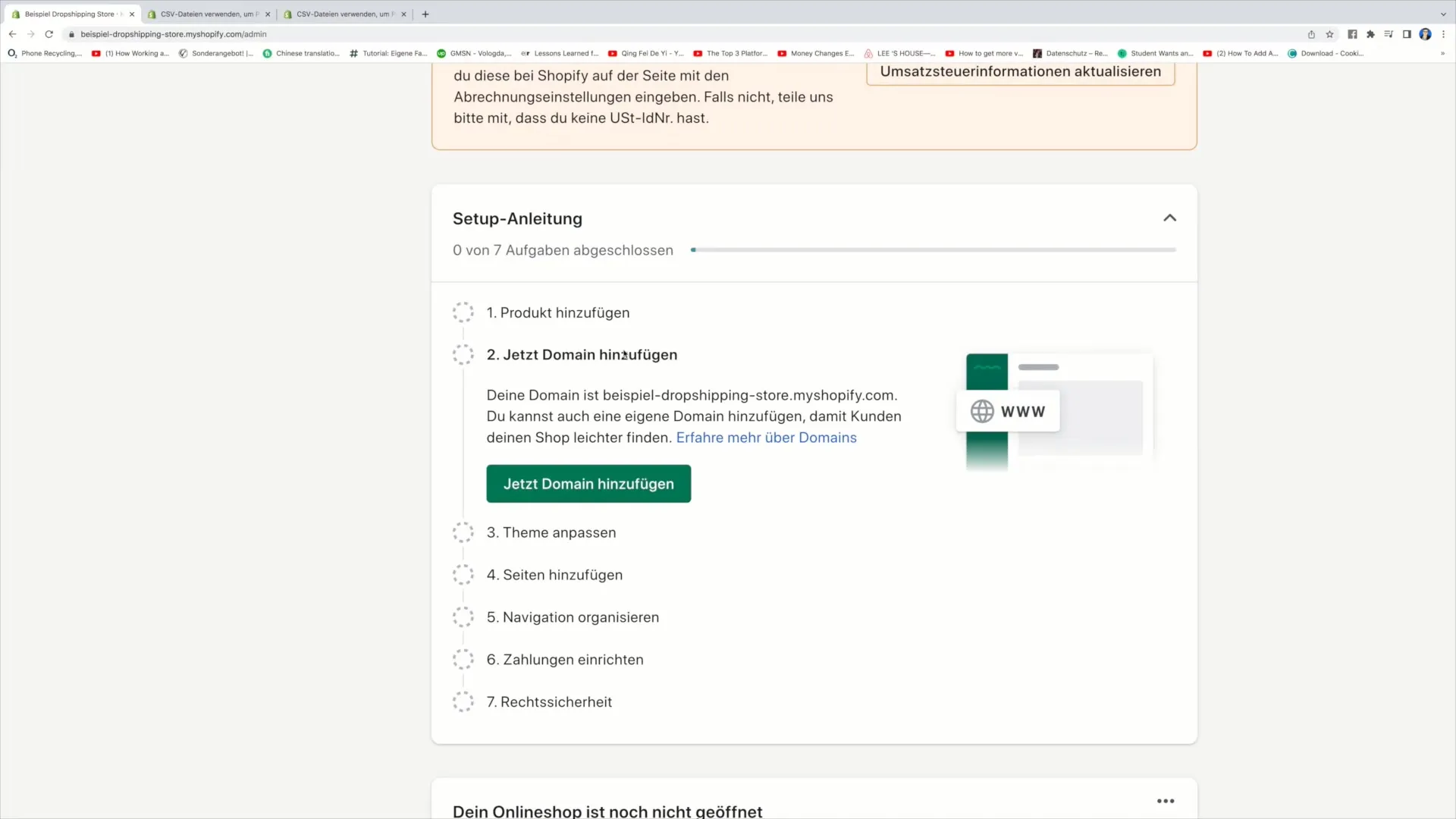Image resolution: width=1456 pixels, height=819 pixels.
Task: Expand task 1 Produkt hinzufügen
Action: [x=558, y=312]
